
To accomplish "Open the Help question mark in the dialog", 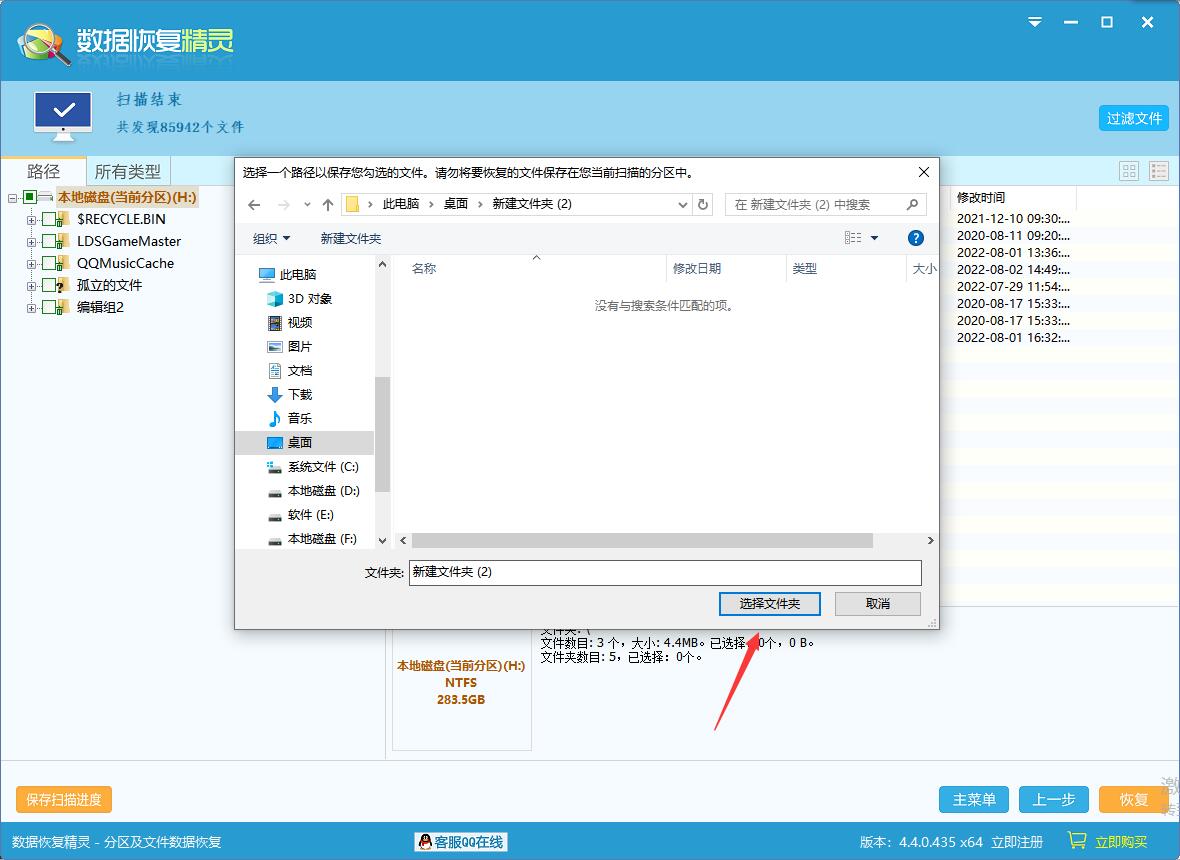I will (x=917, y=238).
